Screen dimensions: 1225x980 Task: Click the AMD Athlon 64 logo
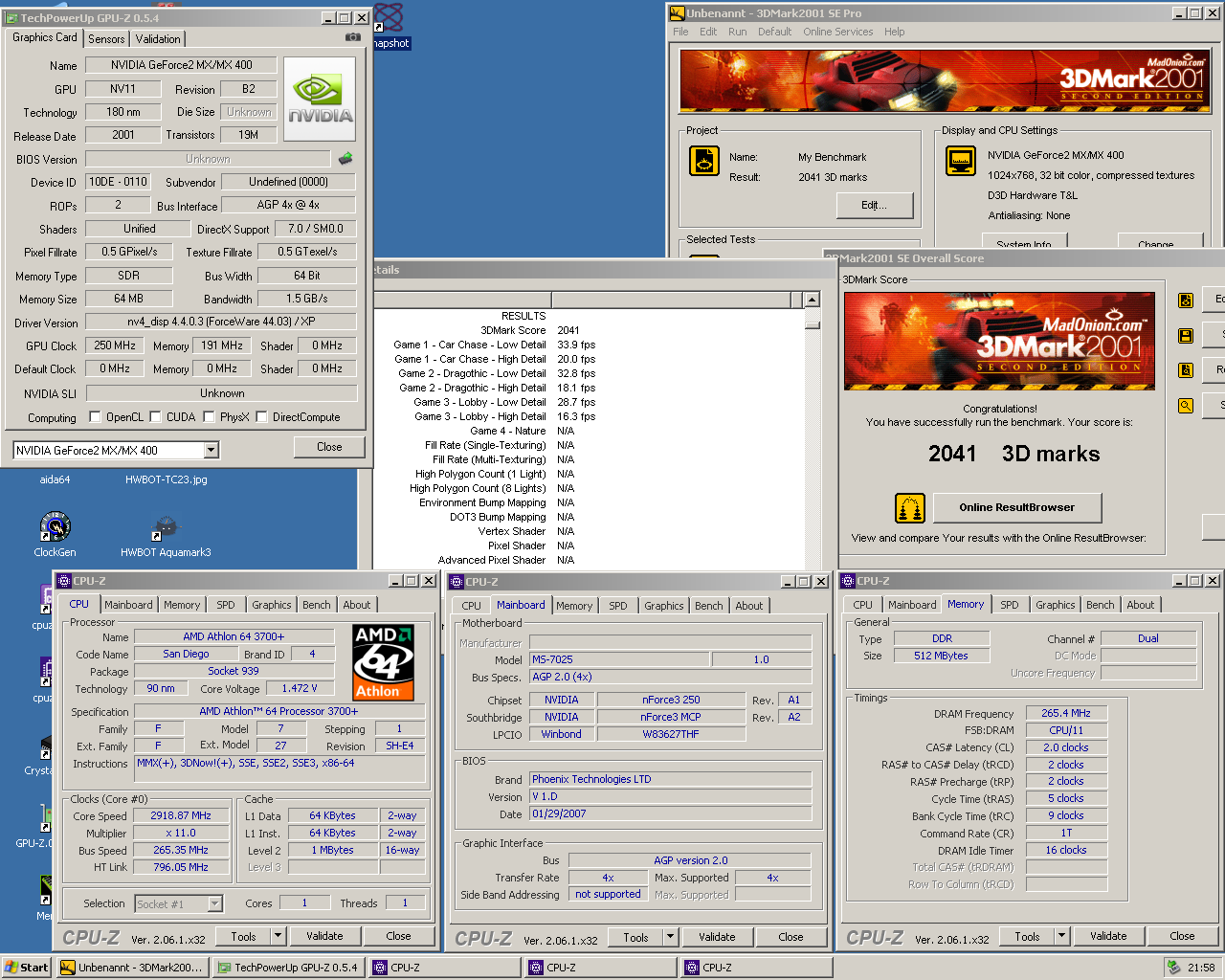point(383,663)
